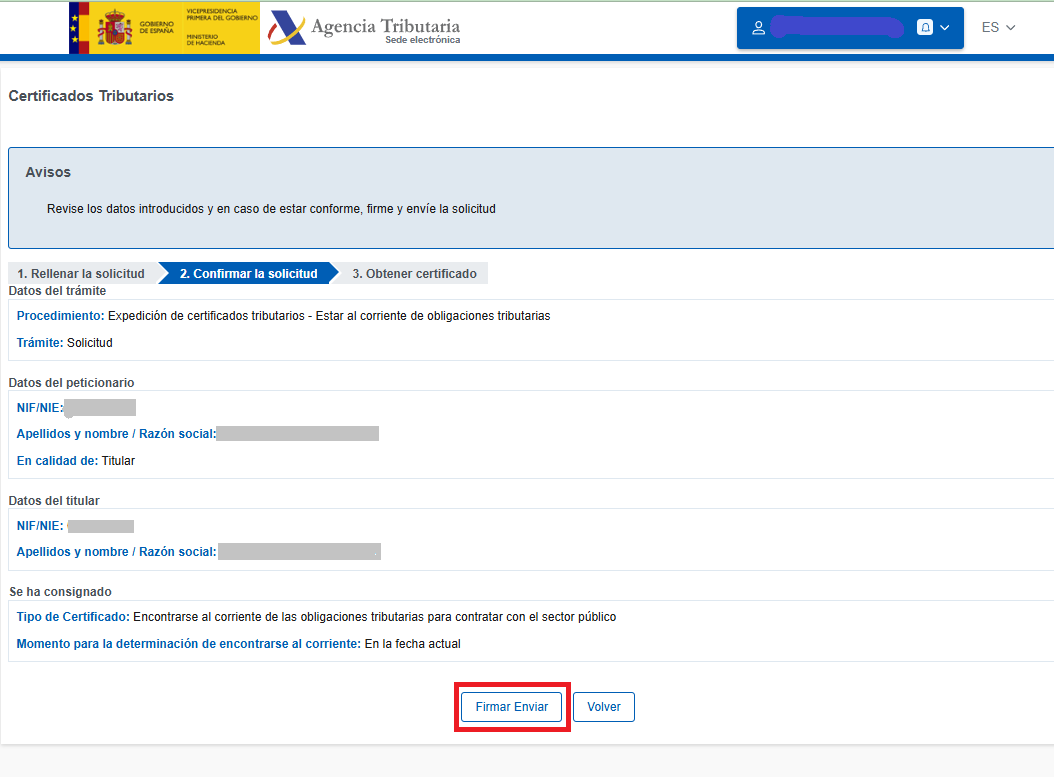The height and width of the screenshot is (777, 1054).
Task: Select step 2. Confirmar la solicitud
Action: (249, 274)
